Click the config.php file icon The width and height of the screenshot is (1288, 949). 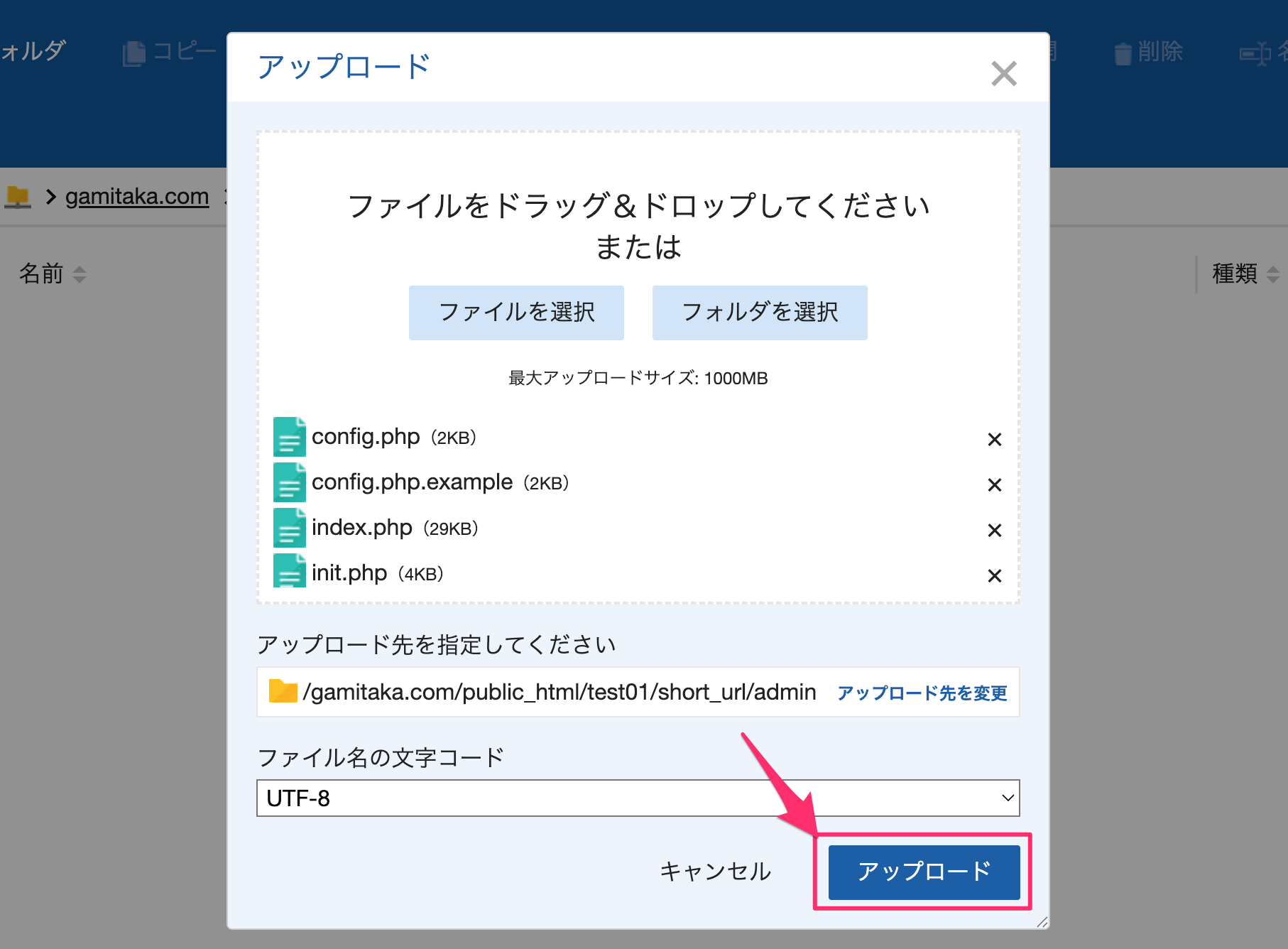click(x=289, y=437)
